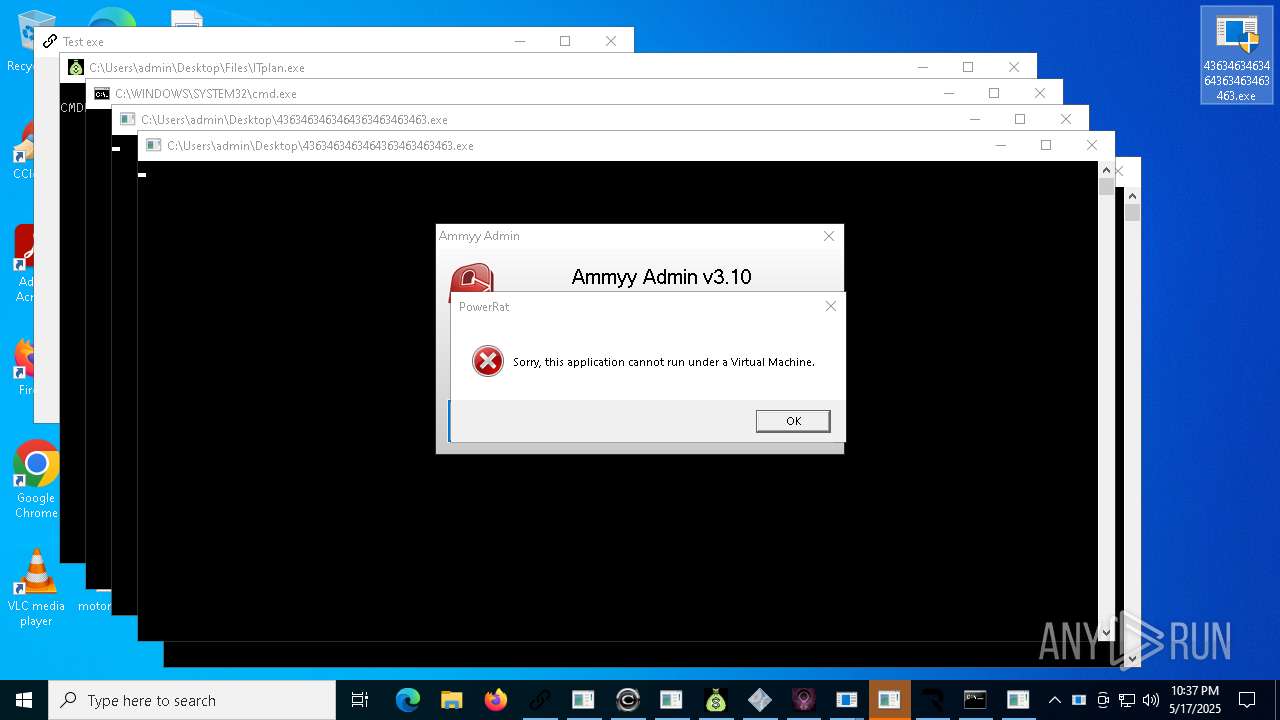1280x720 pixels.
Task: Maximize the cmd.exe window
Action: 994,93
